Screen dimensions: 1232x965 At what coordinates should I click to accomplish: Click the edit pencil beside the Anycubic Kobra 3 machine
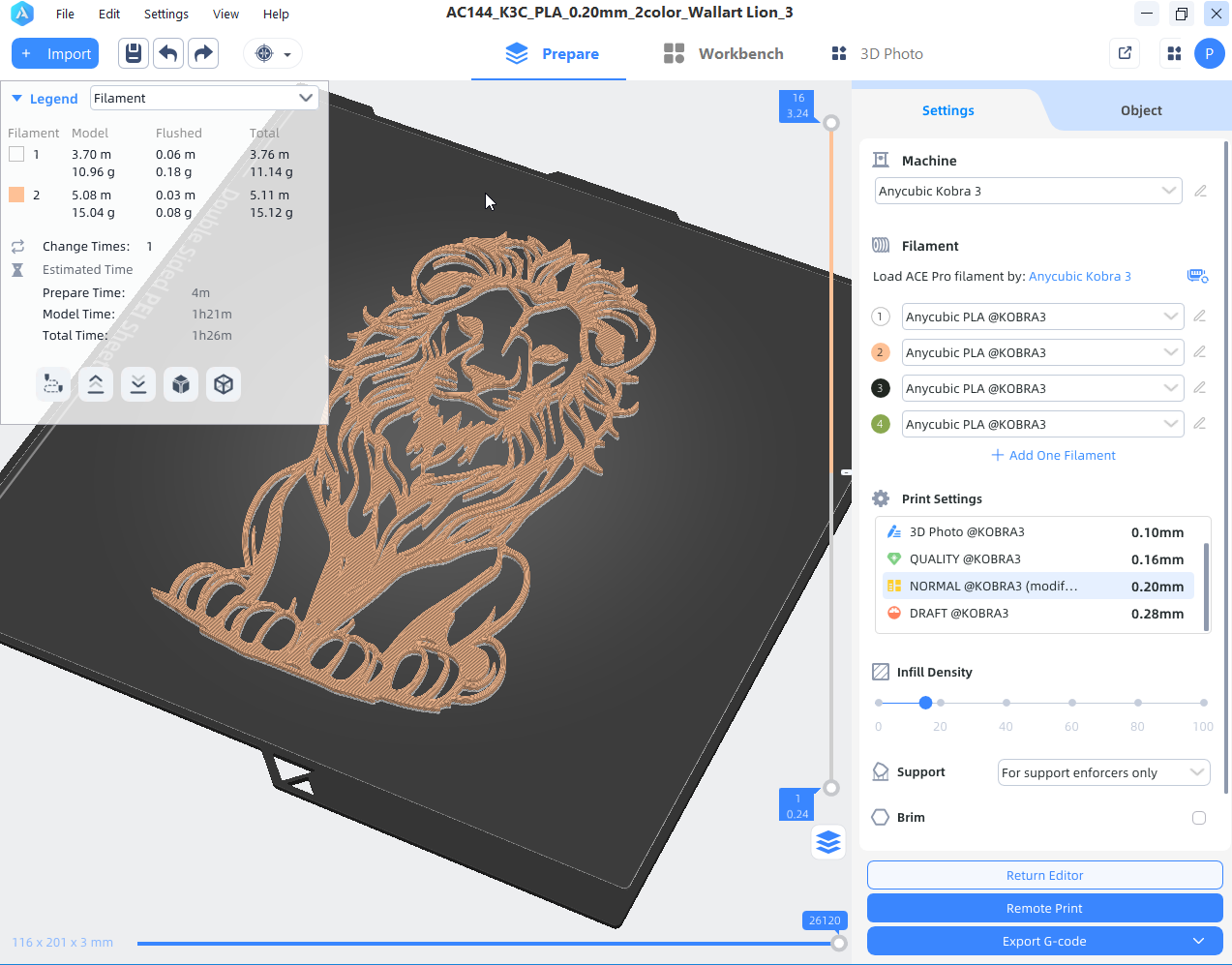tap(1200, 191)
